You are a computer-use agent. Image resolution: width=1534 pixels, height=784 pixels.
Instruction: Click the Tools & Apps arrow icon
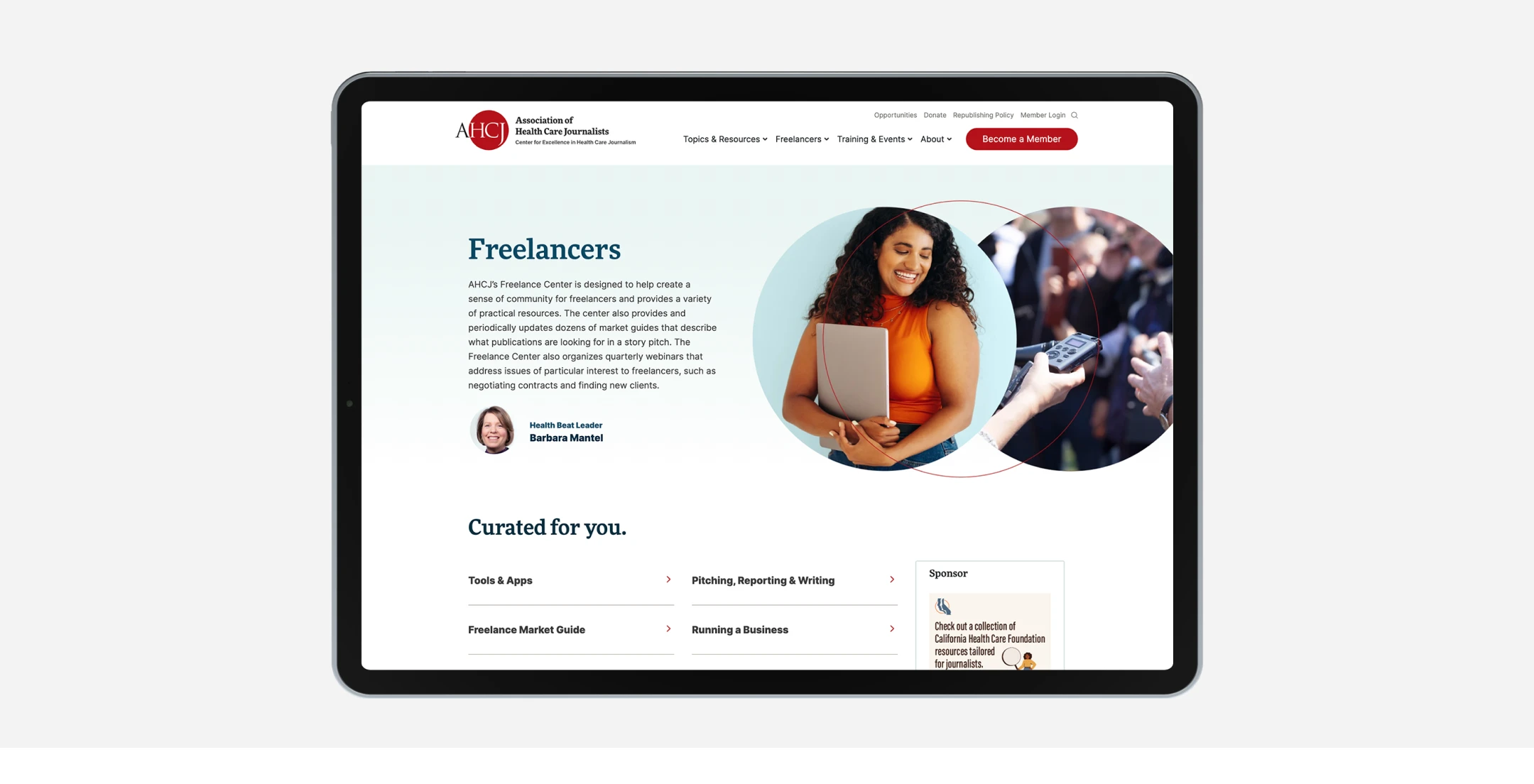coord(668,579)
